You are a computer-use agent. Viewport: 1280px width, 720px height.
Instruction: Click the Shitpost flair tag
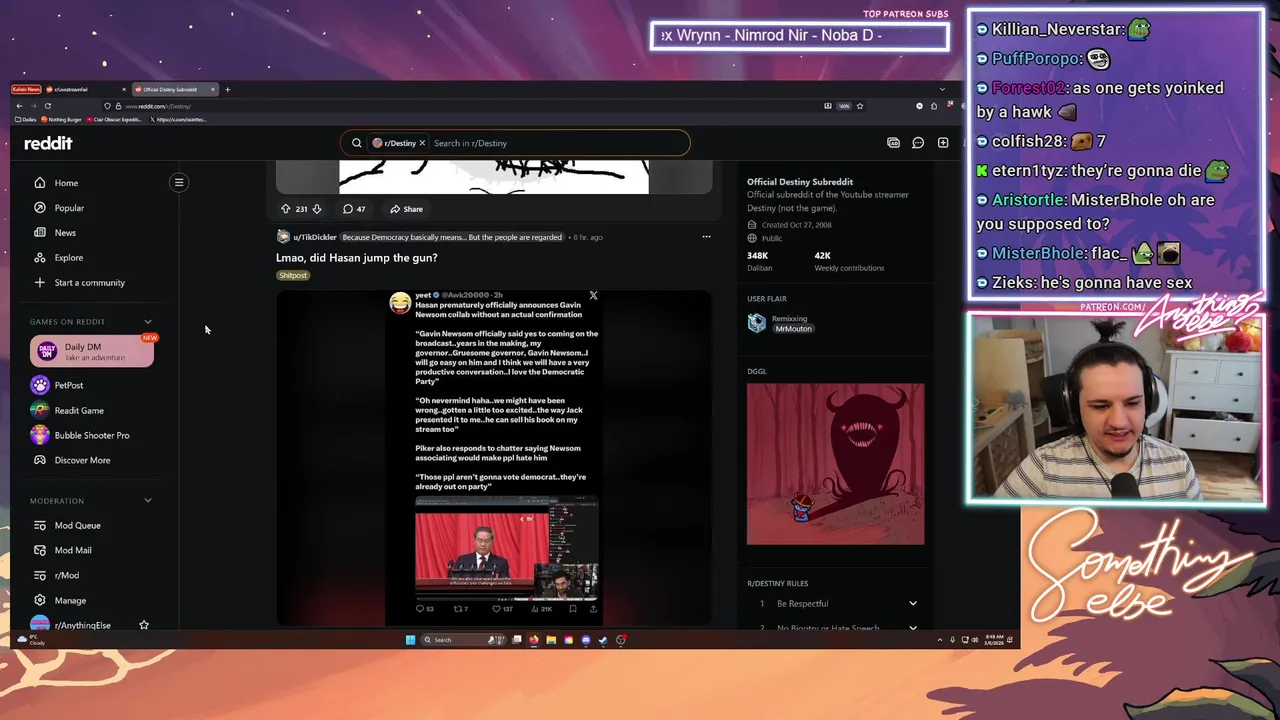(x=293, y=275)
